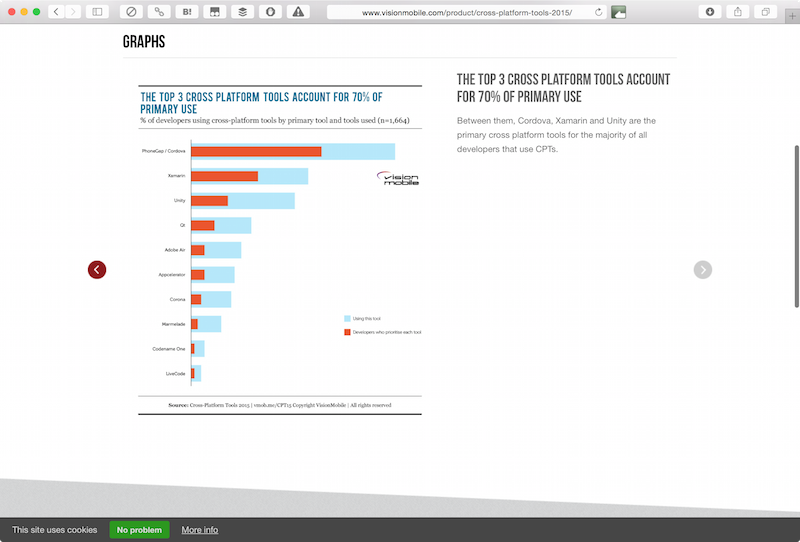Click the cross-platform tools bar chart image
This screenshot has width=800, height=542.
tap(280, 250)
